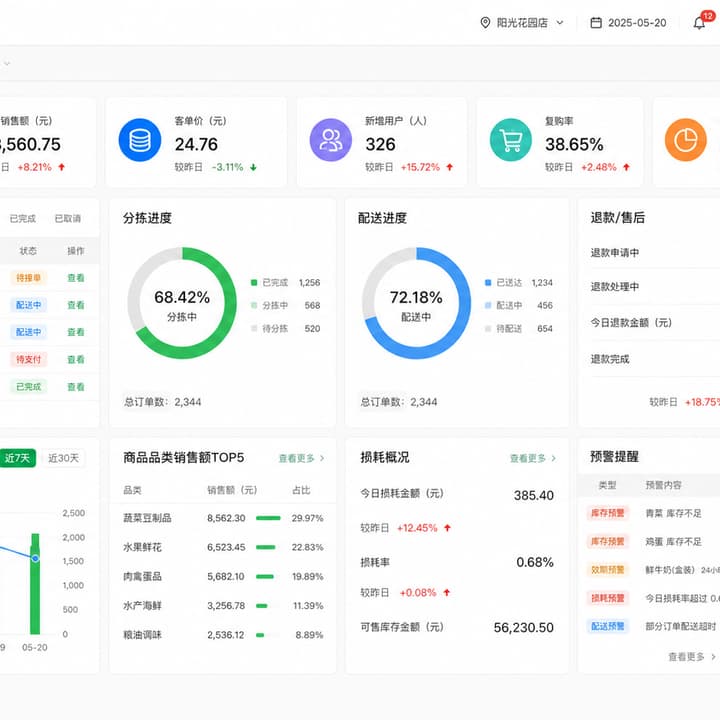Toggle the 已完成 legend item
Viewport: 720px width, 720px height.
click(285, 282)
